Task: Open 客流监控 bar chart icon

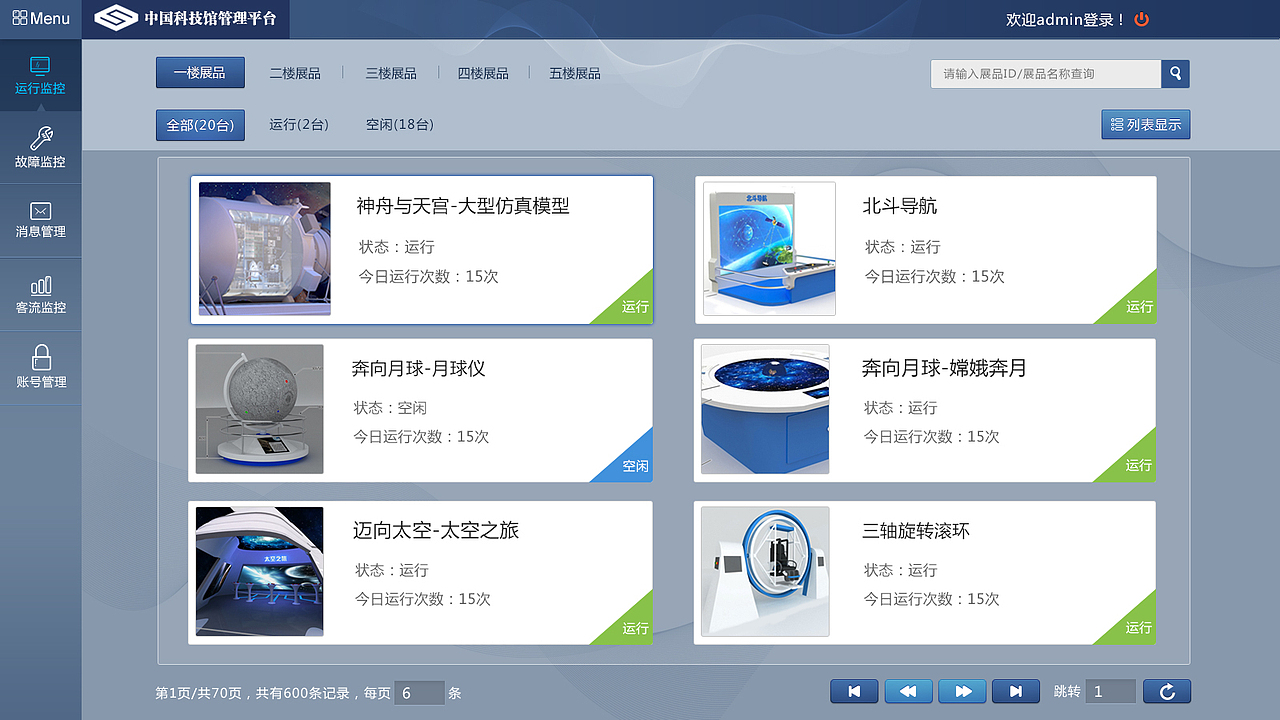Action: 40,286
